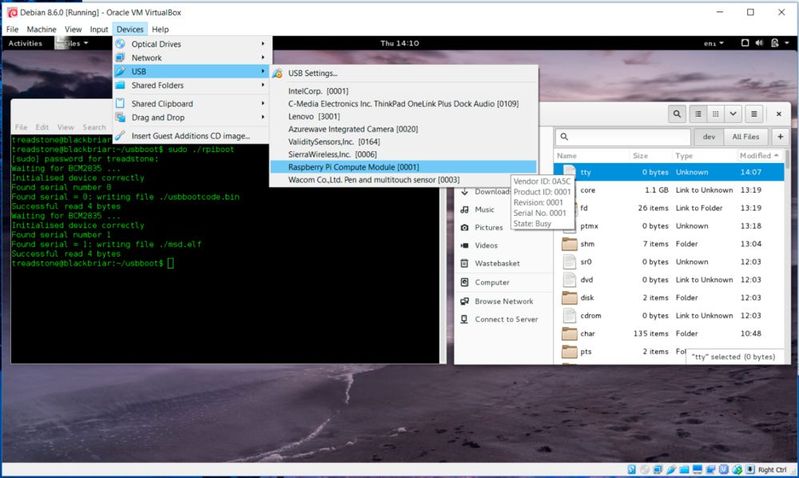Click the VirtualBox shared folders status icon
The image size is (799, 478).
pos(684,469)
